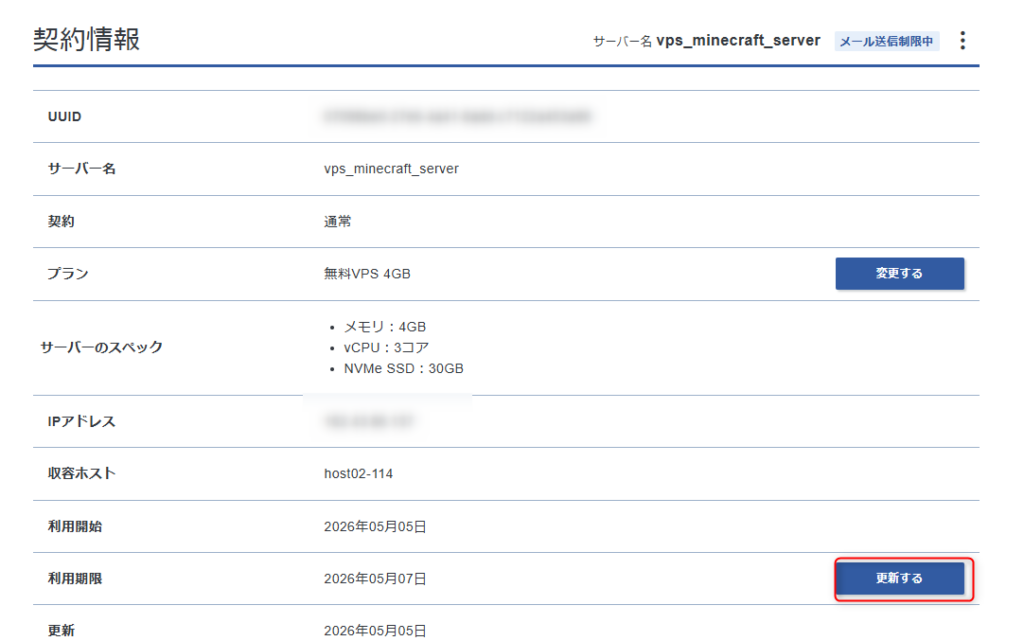This screenshot has width=1024, height=641.
Task: Click the 通常 contract value
Action: pyautogui.click(x=338, y=221)
